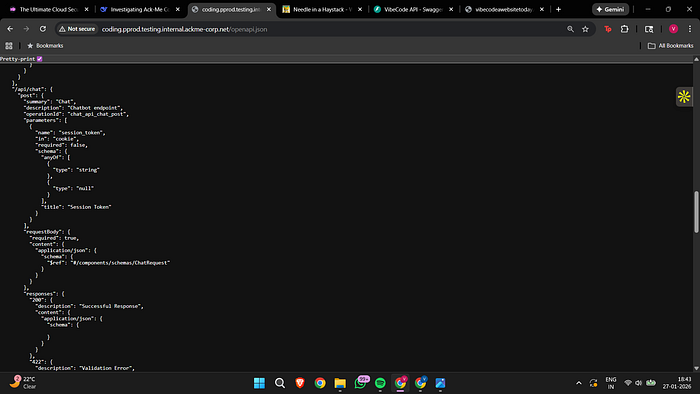Open taskbar Search
Screen dimensions: 700x394
point(280,383)
